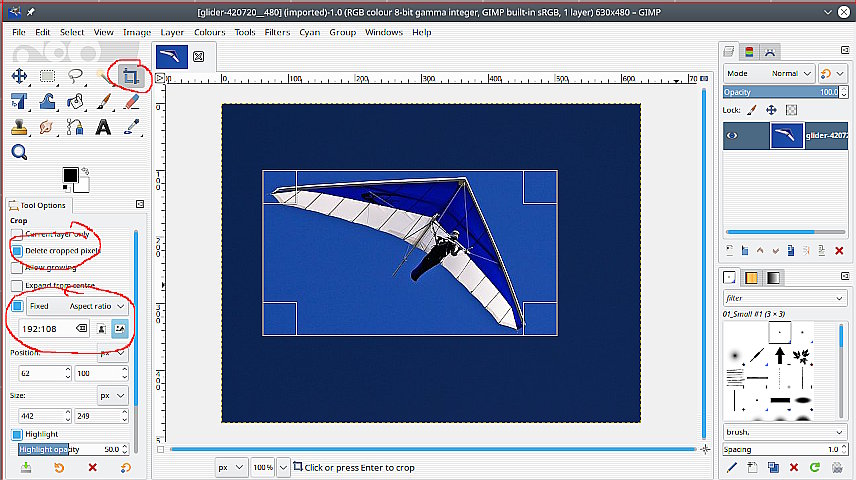The image size is (856, 480).
Task: Open the Size unit dropdown
Action: tap(112, 395)
